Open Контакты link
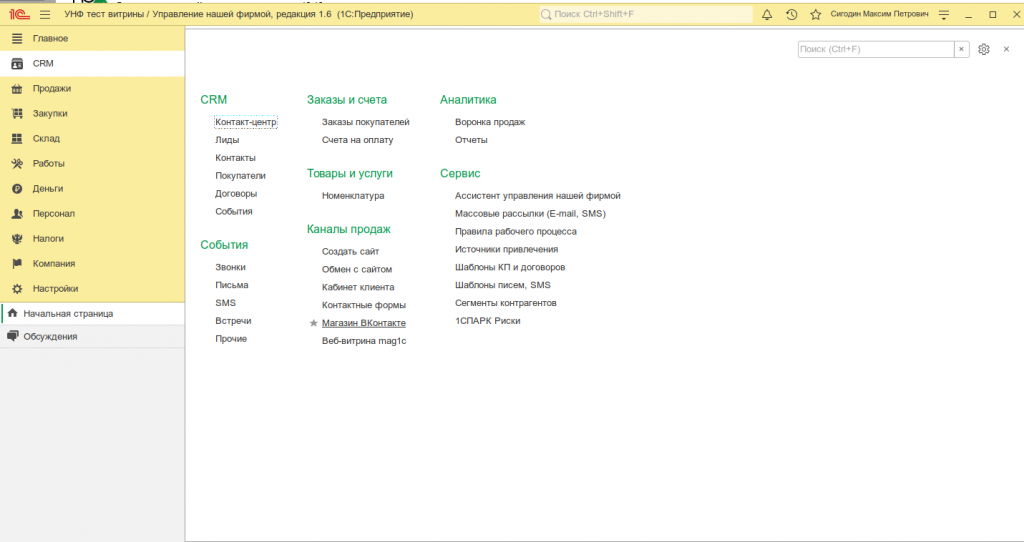This screenshot has height=542, width=1024. [x=236, y=158]
